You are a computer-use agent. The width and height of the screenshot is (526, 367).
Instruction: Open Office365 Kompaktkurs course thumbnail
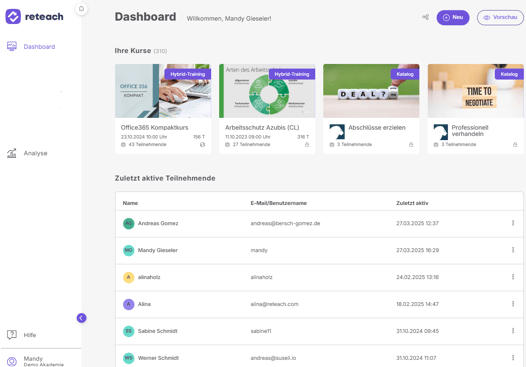tap(163, 91)
